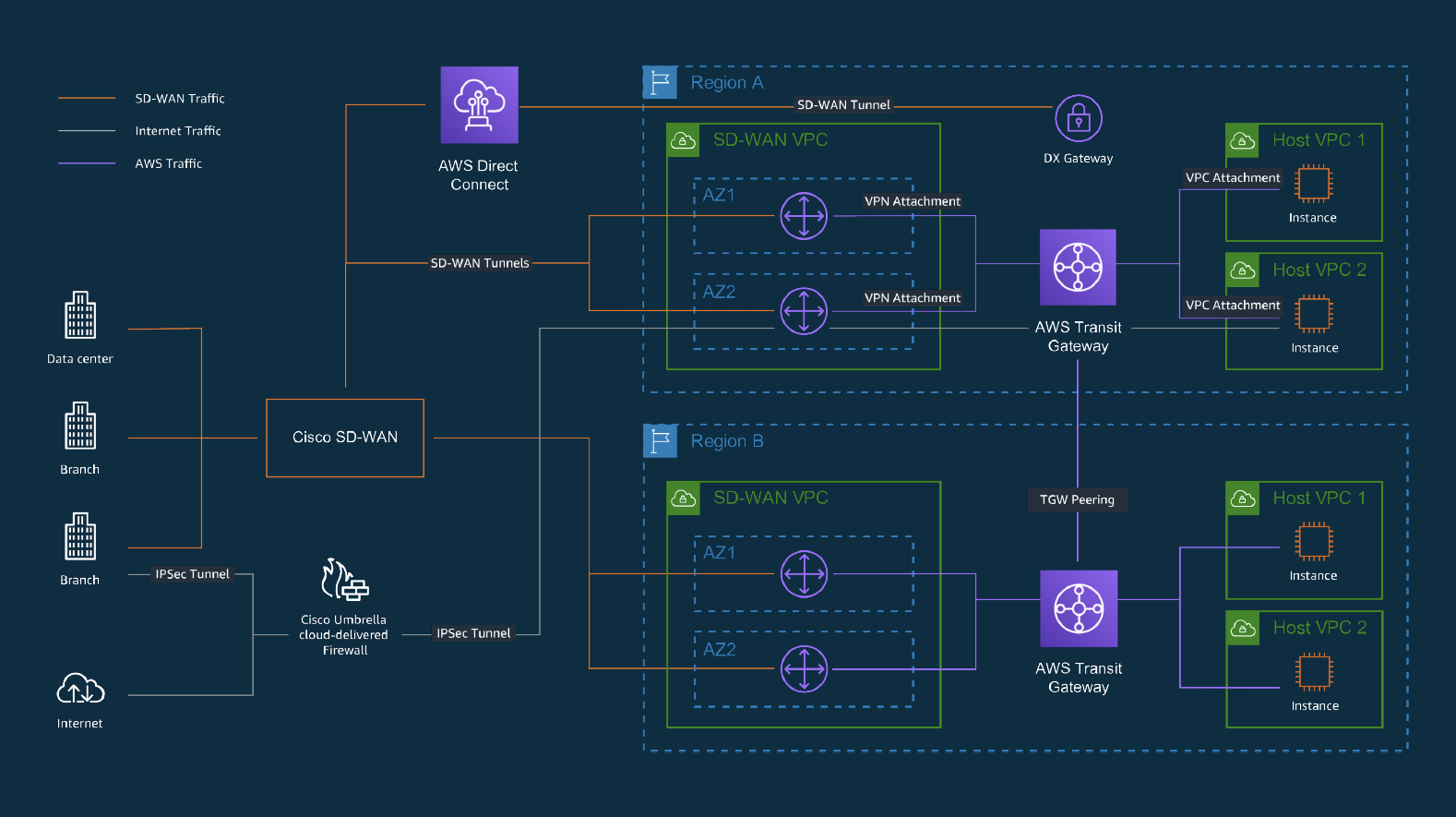Screen dimensions: 1456x817
Task: Click the Host VPC 1 instance in Region A
Action: [1312, 184]
